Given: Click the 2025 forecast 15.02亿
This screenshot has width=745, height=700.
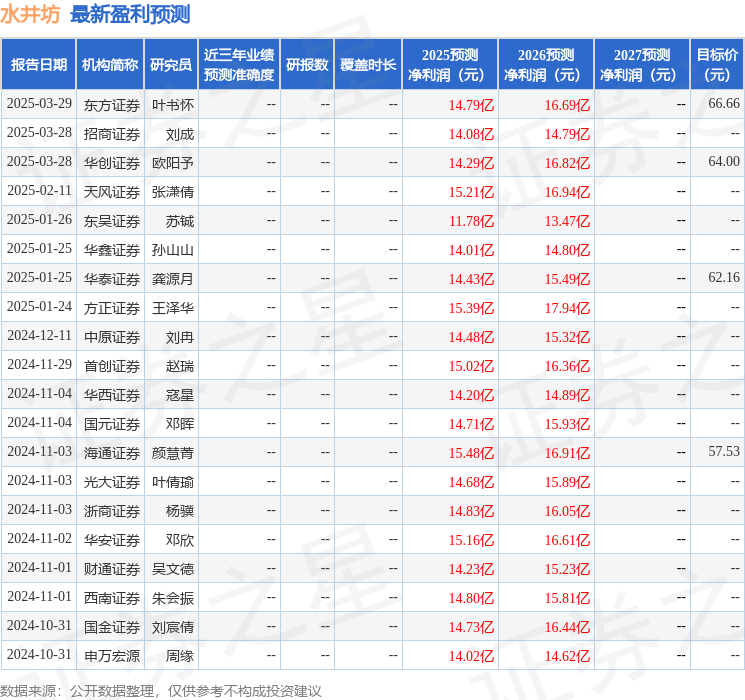Looking at the screenshot, I should (x=471, y=366).
